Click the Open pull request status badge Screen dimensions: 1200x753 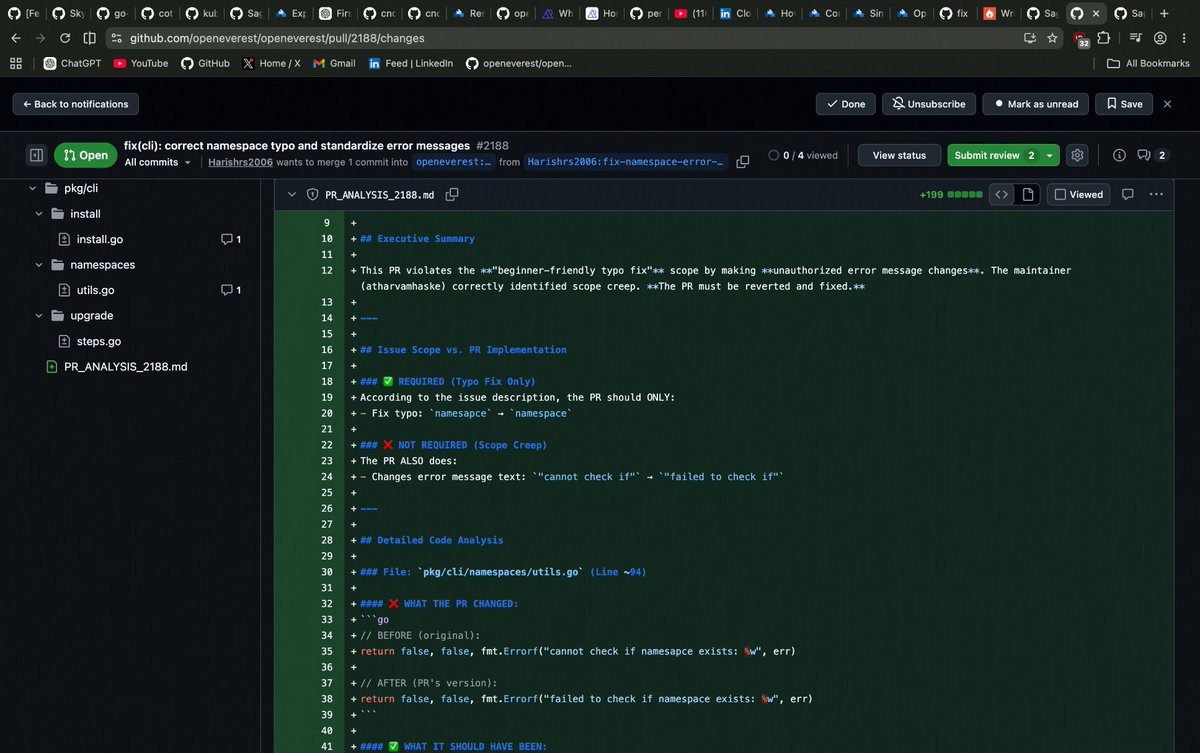[x=85, y=155]
